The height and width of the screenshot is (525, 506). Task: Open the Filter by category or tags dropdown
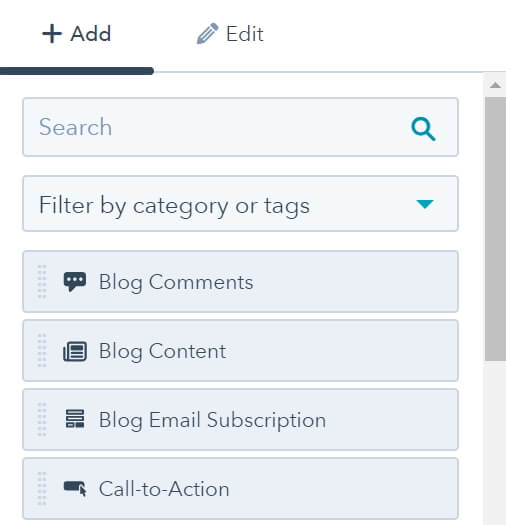[x=240, y=204]
